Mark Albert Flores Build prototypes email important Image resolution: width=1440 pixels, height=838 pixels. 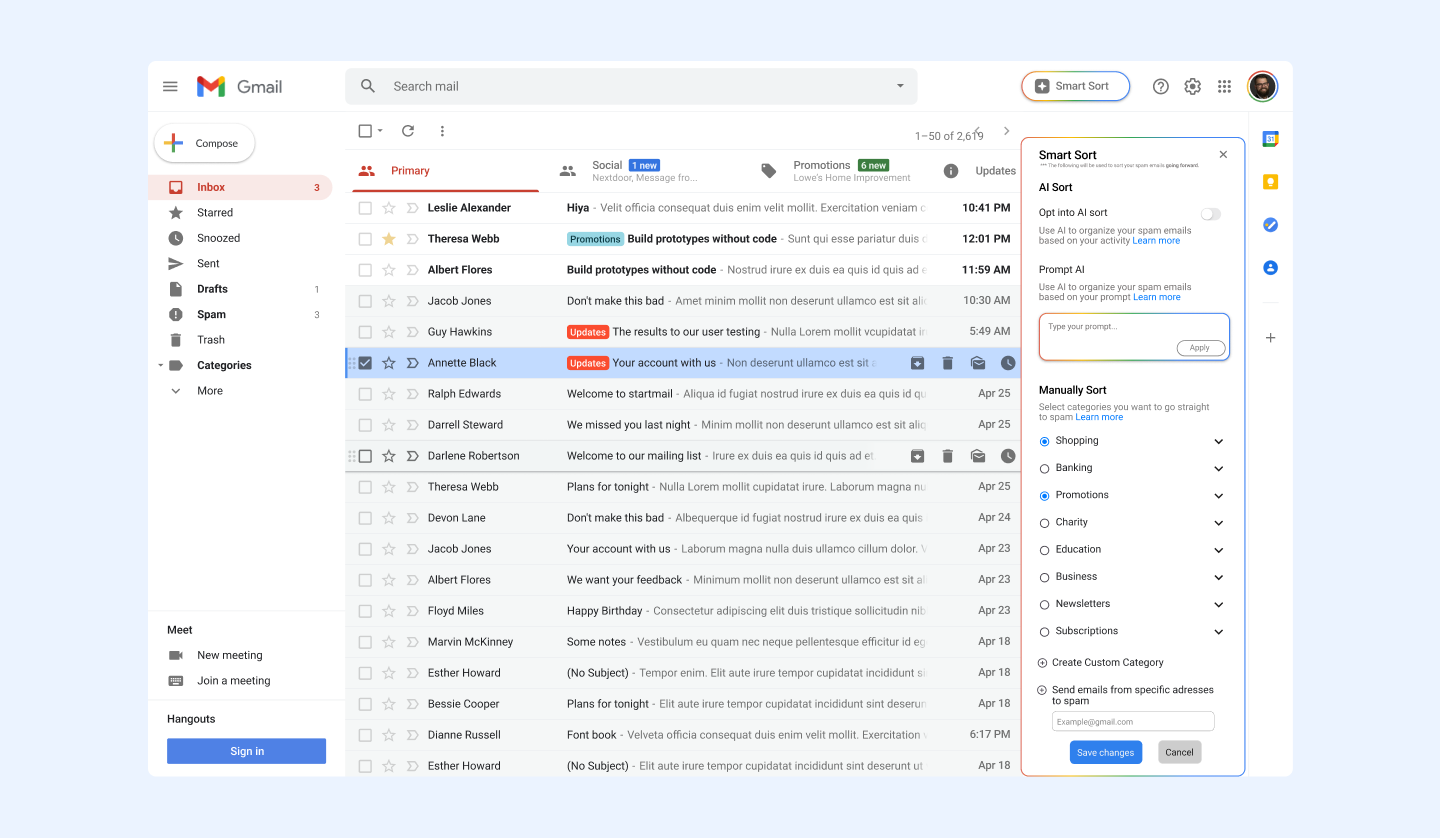(x=412, y=270)
